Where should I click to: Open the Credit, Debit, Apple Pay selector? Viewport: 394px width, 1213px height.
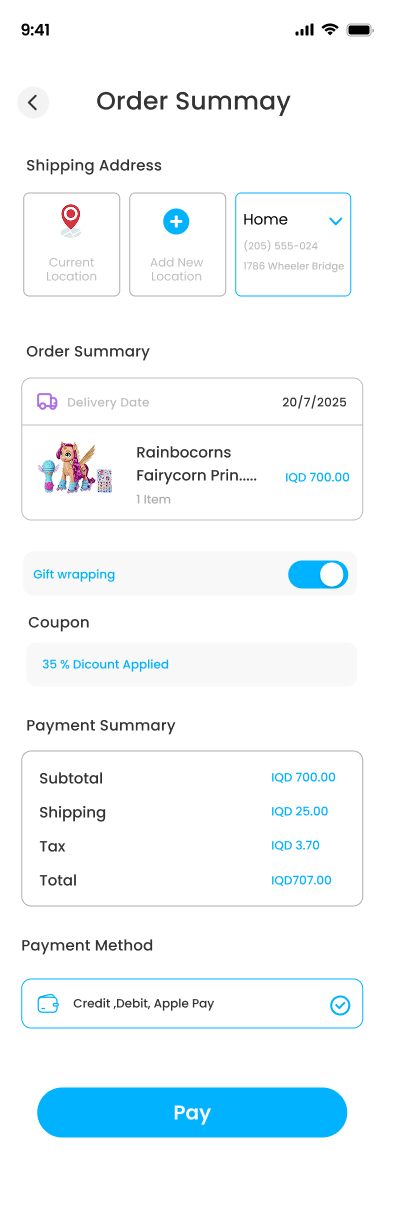pos(192,1003)
